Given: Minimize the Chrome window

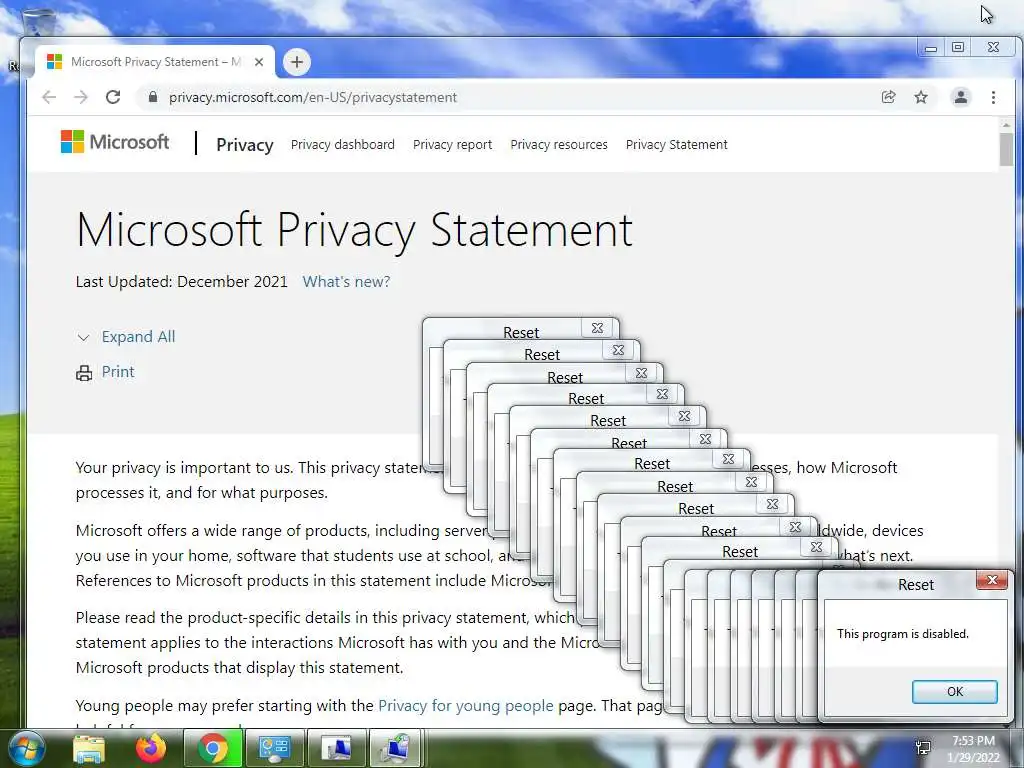Looking at the screenshot, I should [x=931, y=48].
